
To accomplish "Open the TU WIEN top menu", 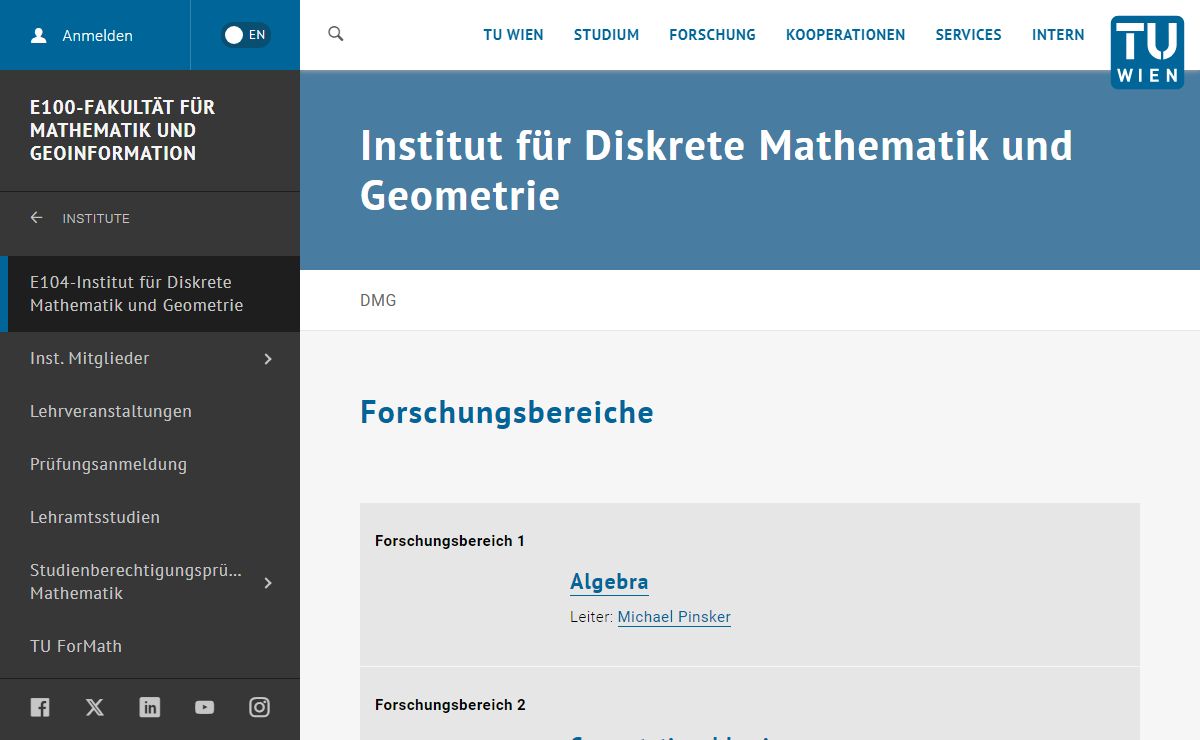I will 514,35.
